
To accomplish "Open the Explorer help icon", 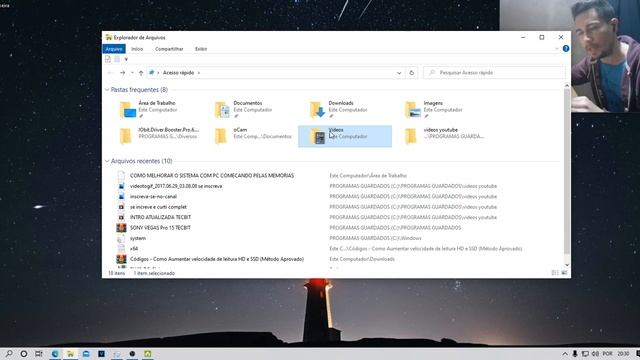I will coord(566,49).
